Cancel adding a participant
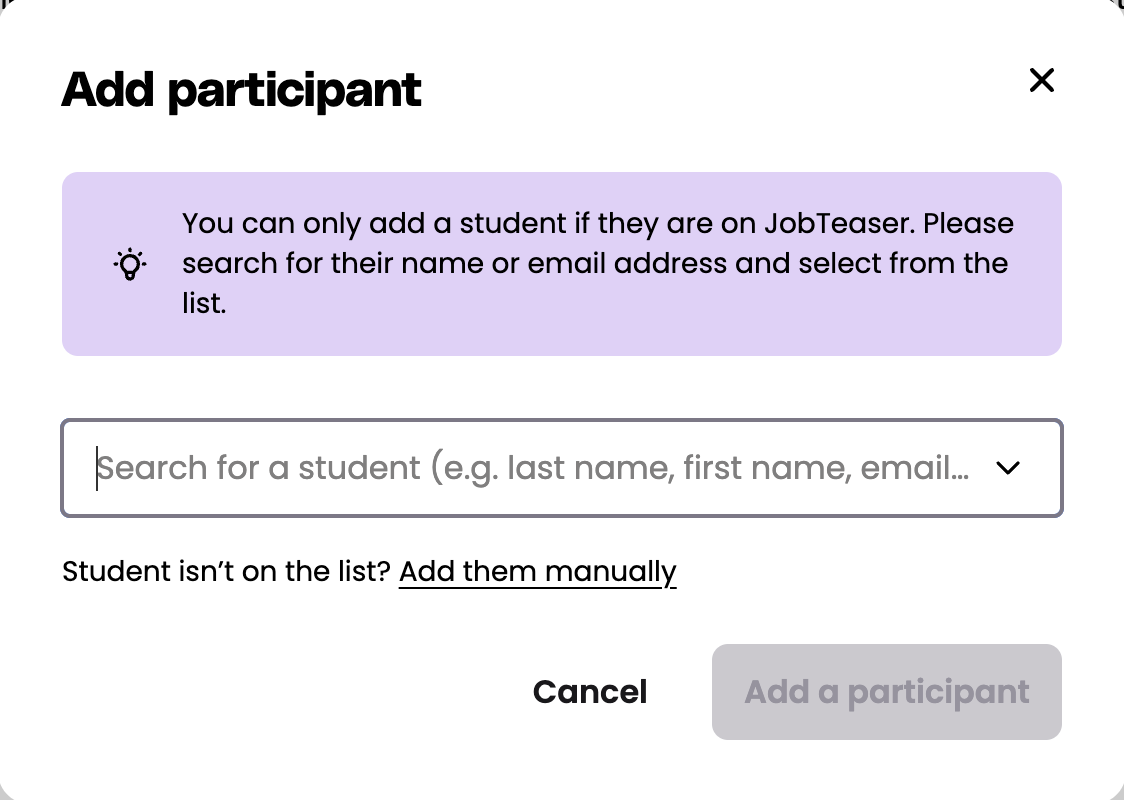The width and height of the screenshot is (1124, 800). tap(590, 692)
